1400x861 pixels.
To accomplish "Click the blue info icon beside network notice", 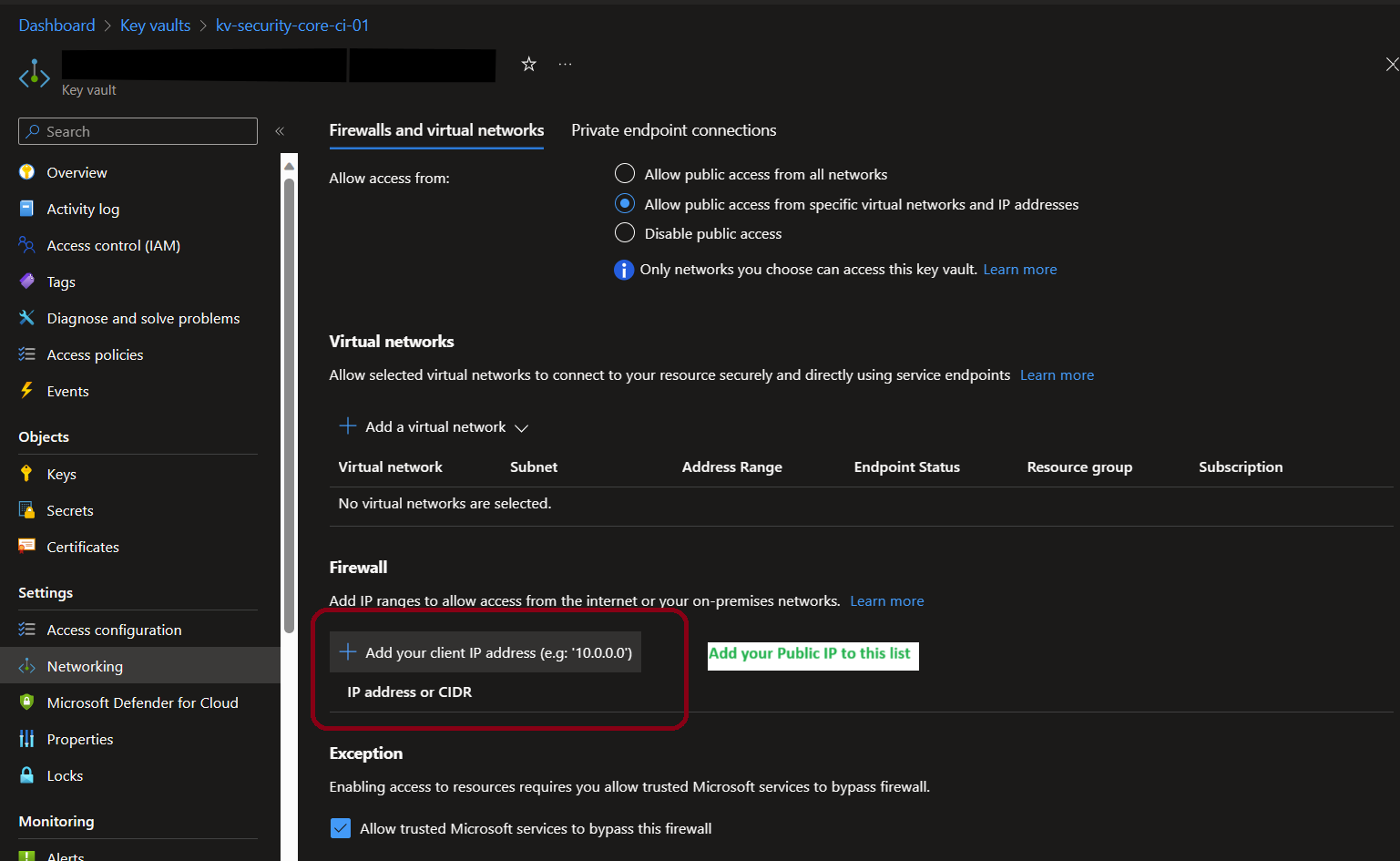I will [624, 270].
